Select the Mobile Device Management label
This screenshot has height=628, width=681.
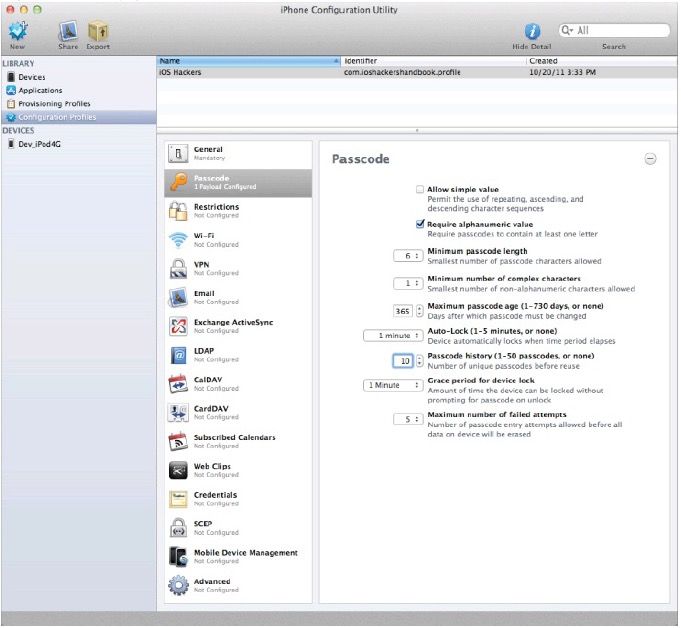[x=246, y=552]
